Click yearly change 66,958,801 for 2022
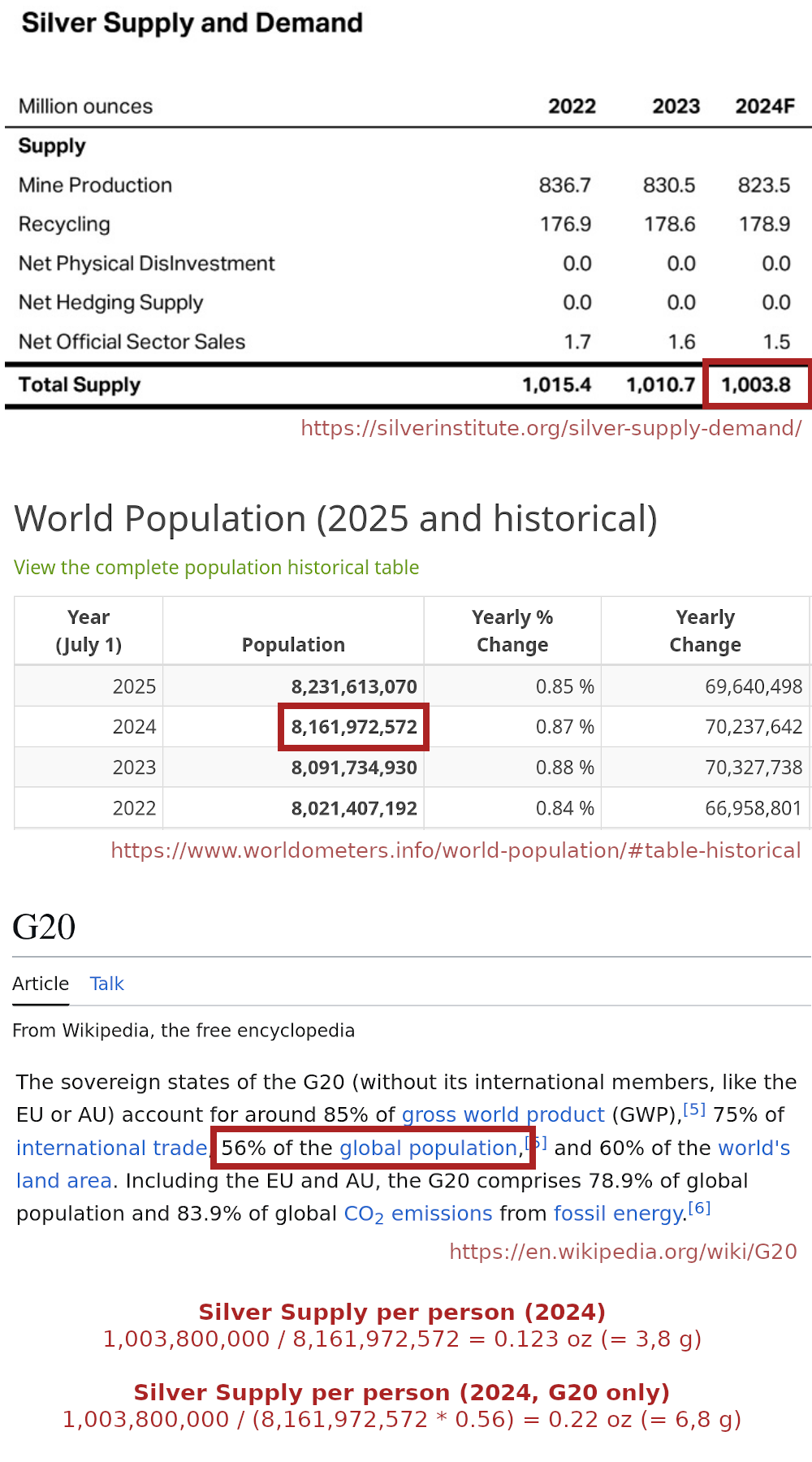812x1462 pixels. click(x=754, y=808)
